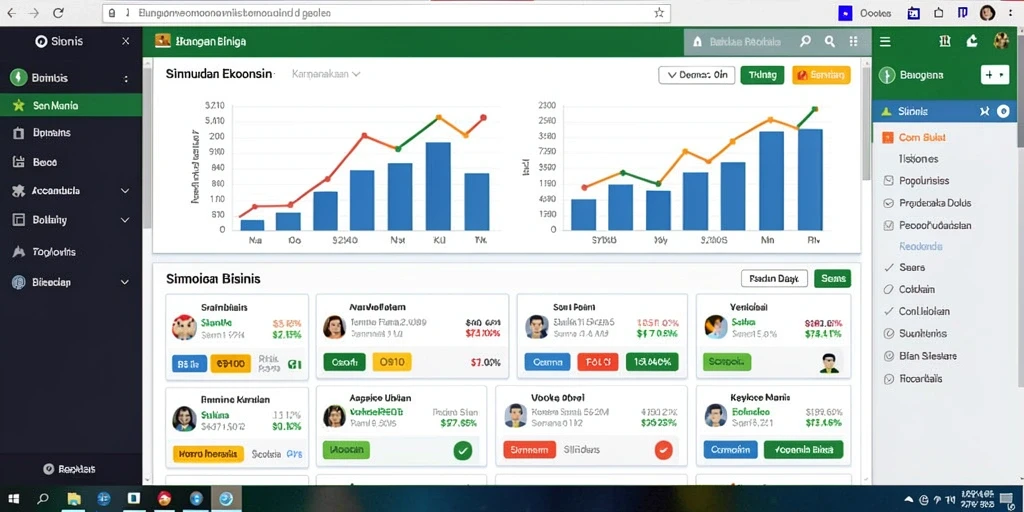Open the Windows Start button

click(x=13, y=499)
